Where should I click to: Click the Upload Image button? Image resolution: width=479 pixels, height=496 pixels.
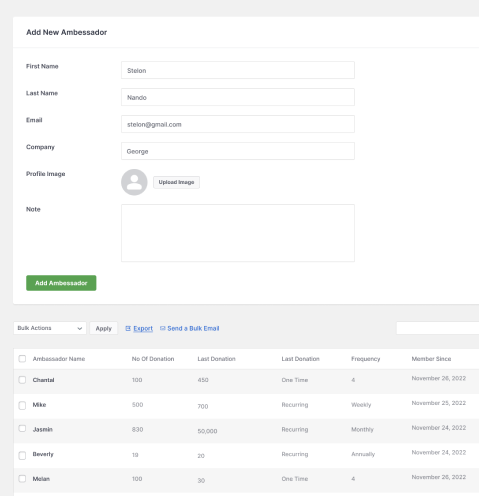click(x=176, y=182)
